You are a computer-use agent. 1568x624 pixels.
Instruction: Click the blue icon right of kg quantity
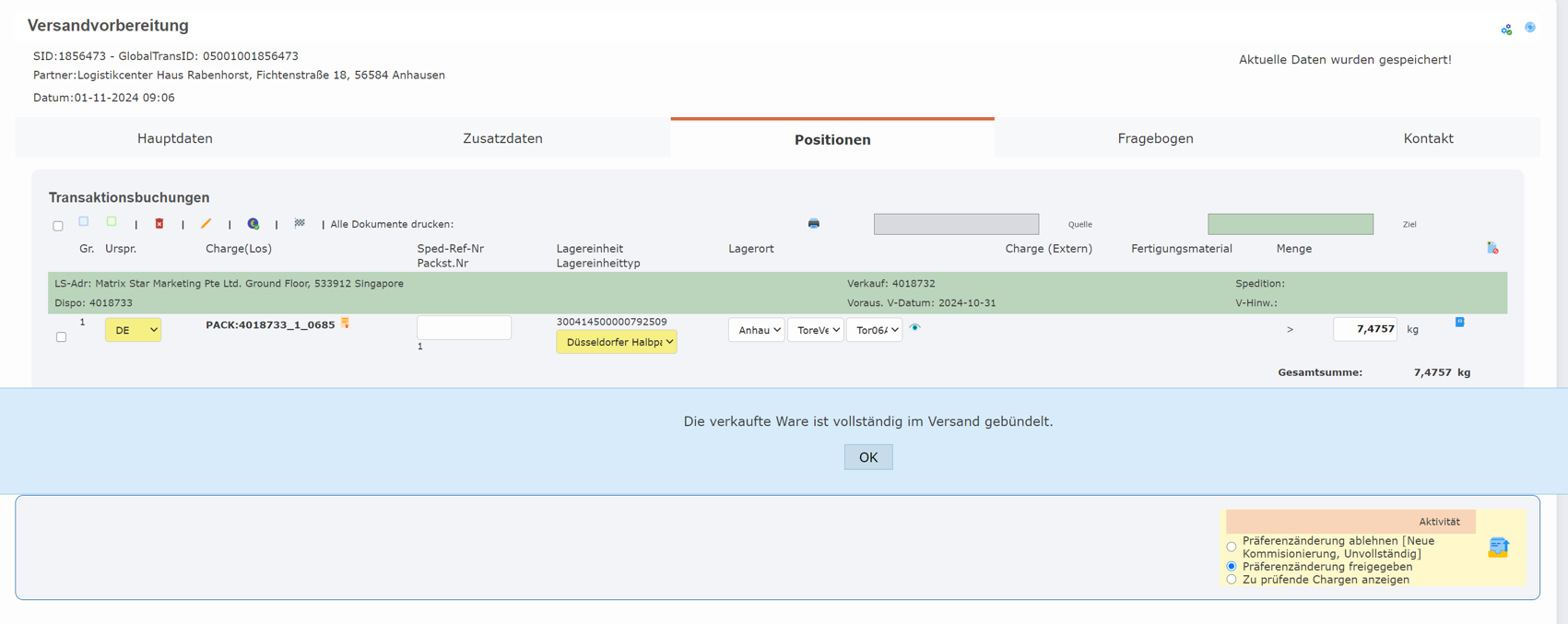[x=1459, y=323]
